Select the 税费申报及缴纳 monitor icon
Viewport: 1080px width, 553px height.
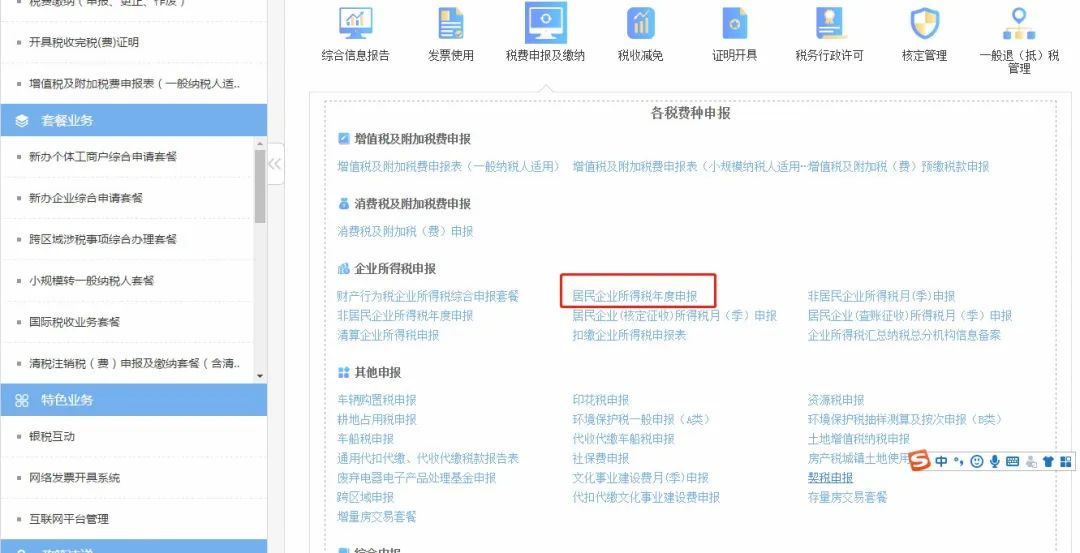point(546,23)
